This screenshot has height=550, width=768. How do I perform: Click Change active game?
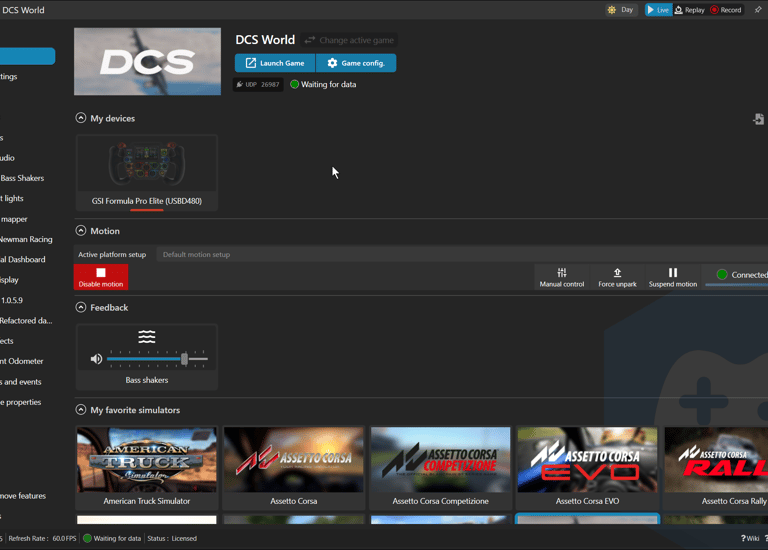349,40
